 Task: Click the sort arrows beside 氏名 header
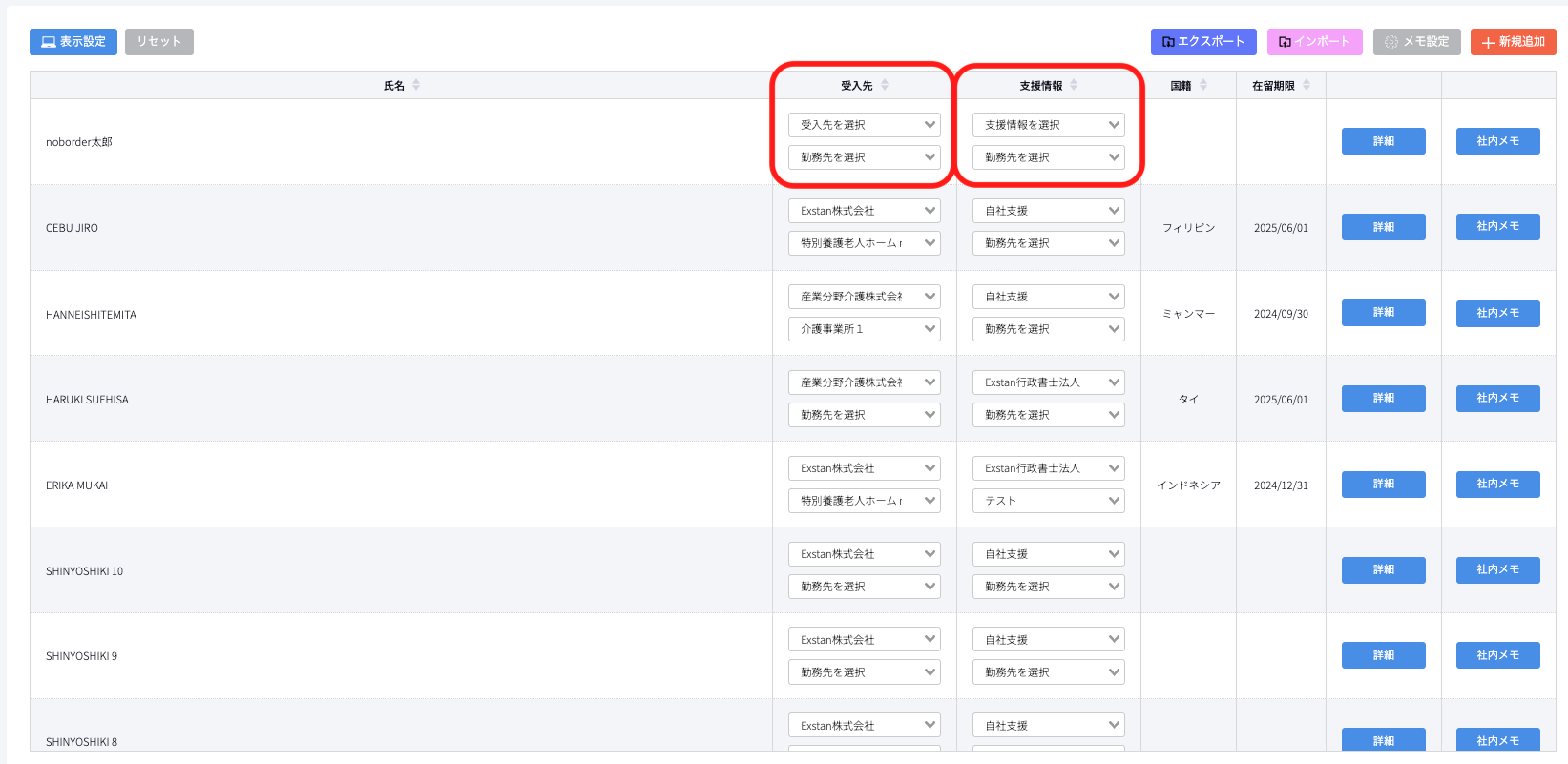416,85
